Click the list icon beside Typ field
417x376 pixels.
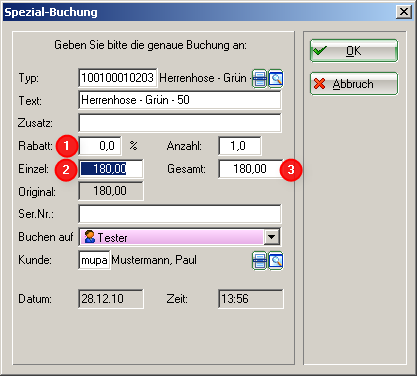[259, 79]
